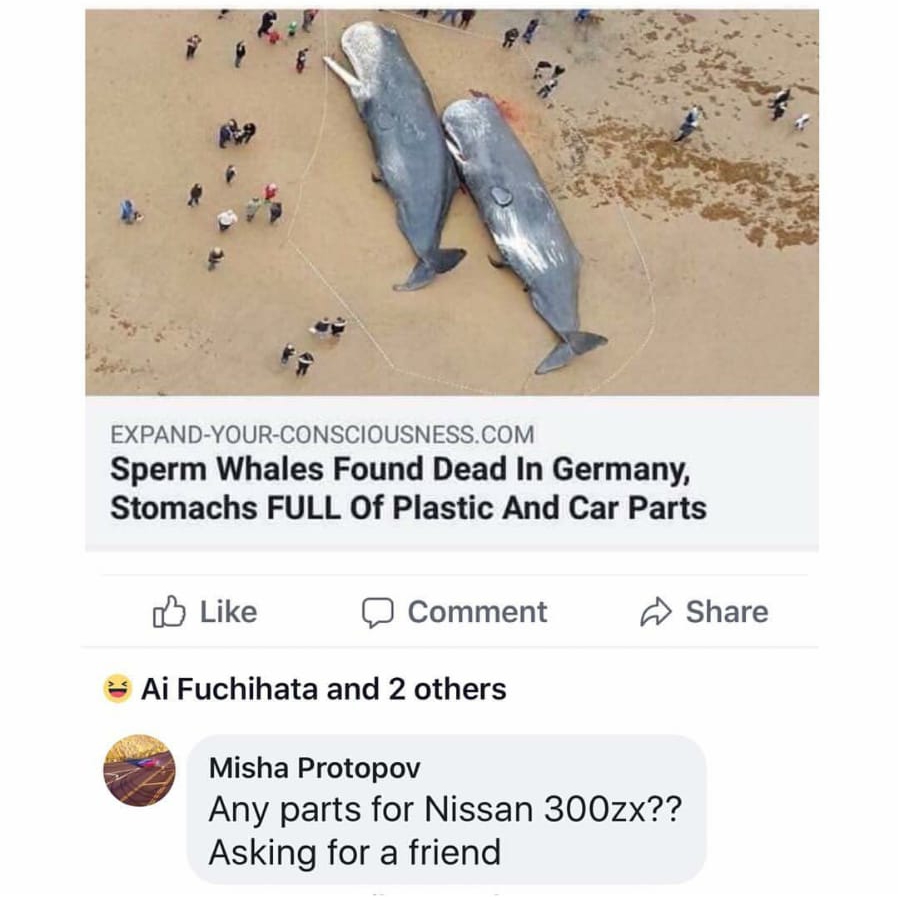Open the Misha Protopov name link
Image resolution: width=898 pixels, height=897 pixels.
coord(314,768)
